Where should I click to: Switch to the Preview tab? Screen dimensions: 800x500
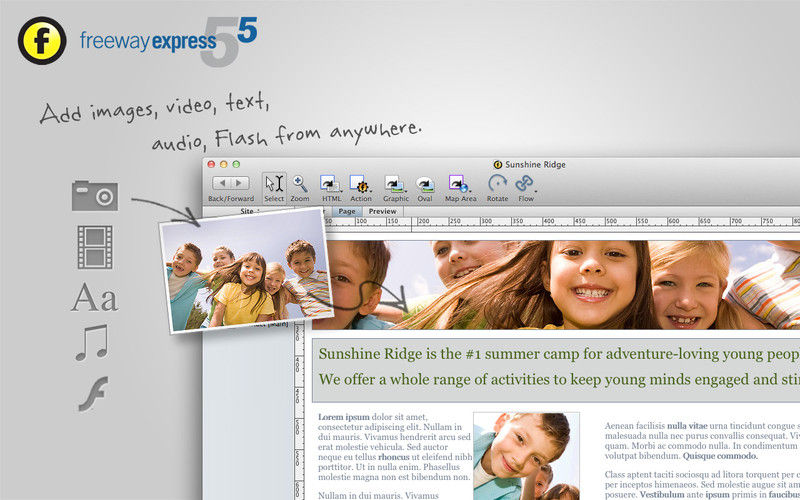pyautogui.click(x=383, y=211)
